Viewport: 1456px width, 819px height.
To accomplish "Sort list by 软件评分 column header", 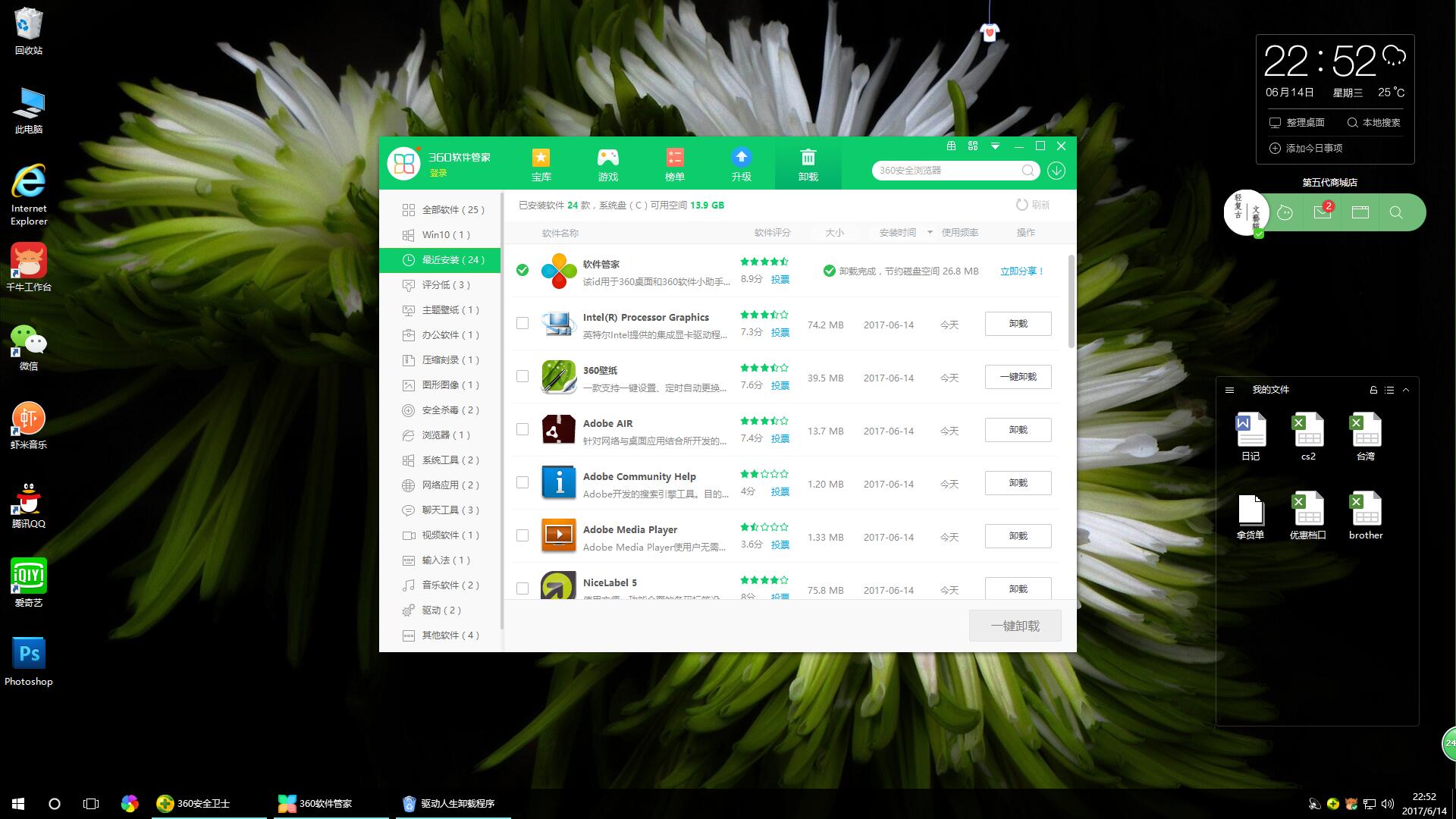I will (x=772, y=232).
